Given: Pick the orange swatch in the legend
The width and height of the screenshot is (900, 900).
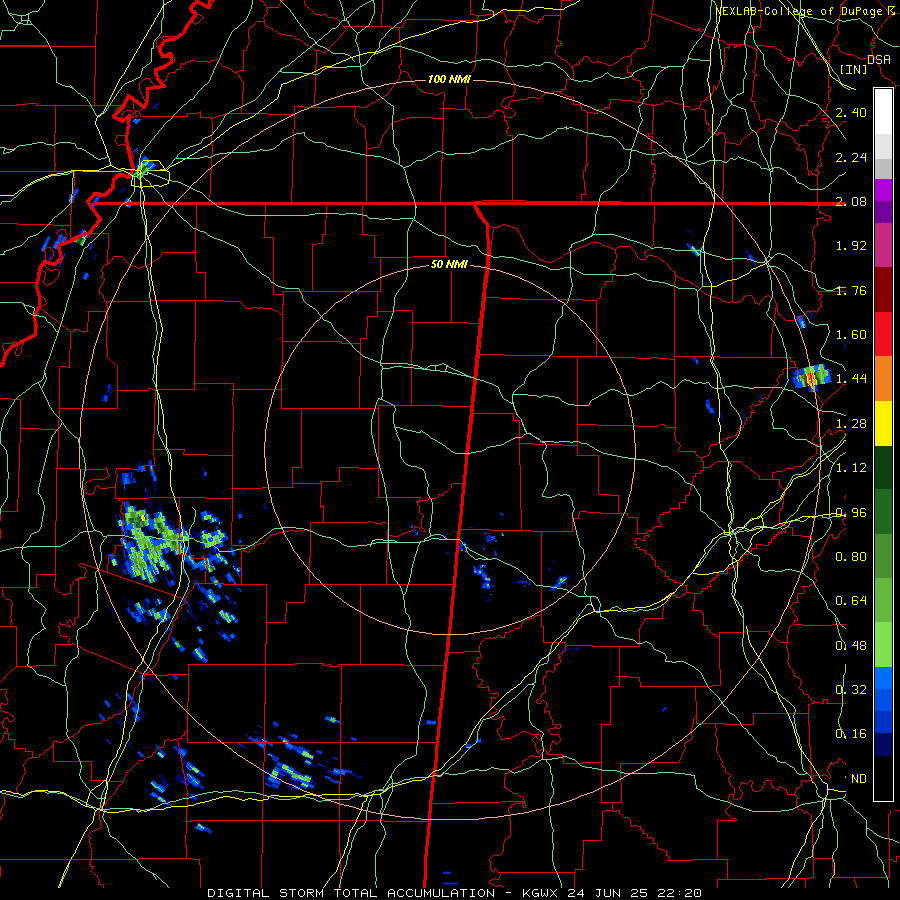Looking at the screenshot, I should click(883, 378).
